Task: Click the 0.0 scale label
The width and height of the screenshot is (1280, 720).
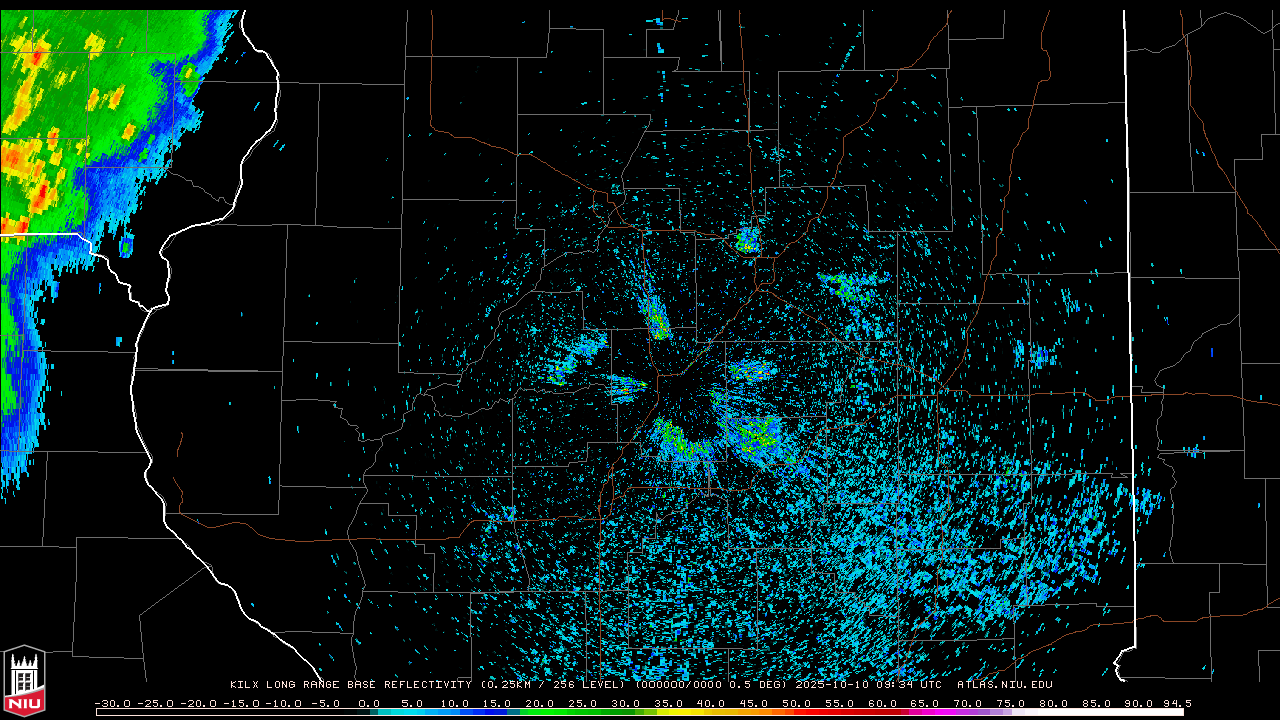Action: (x=369, y=704)
